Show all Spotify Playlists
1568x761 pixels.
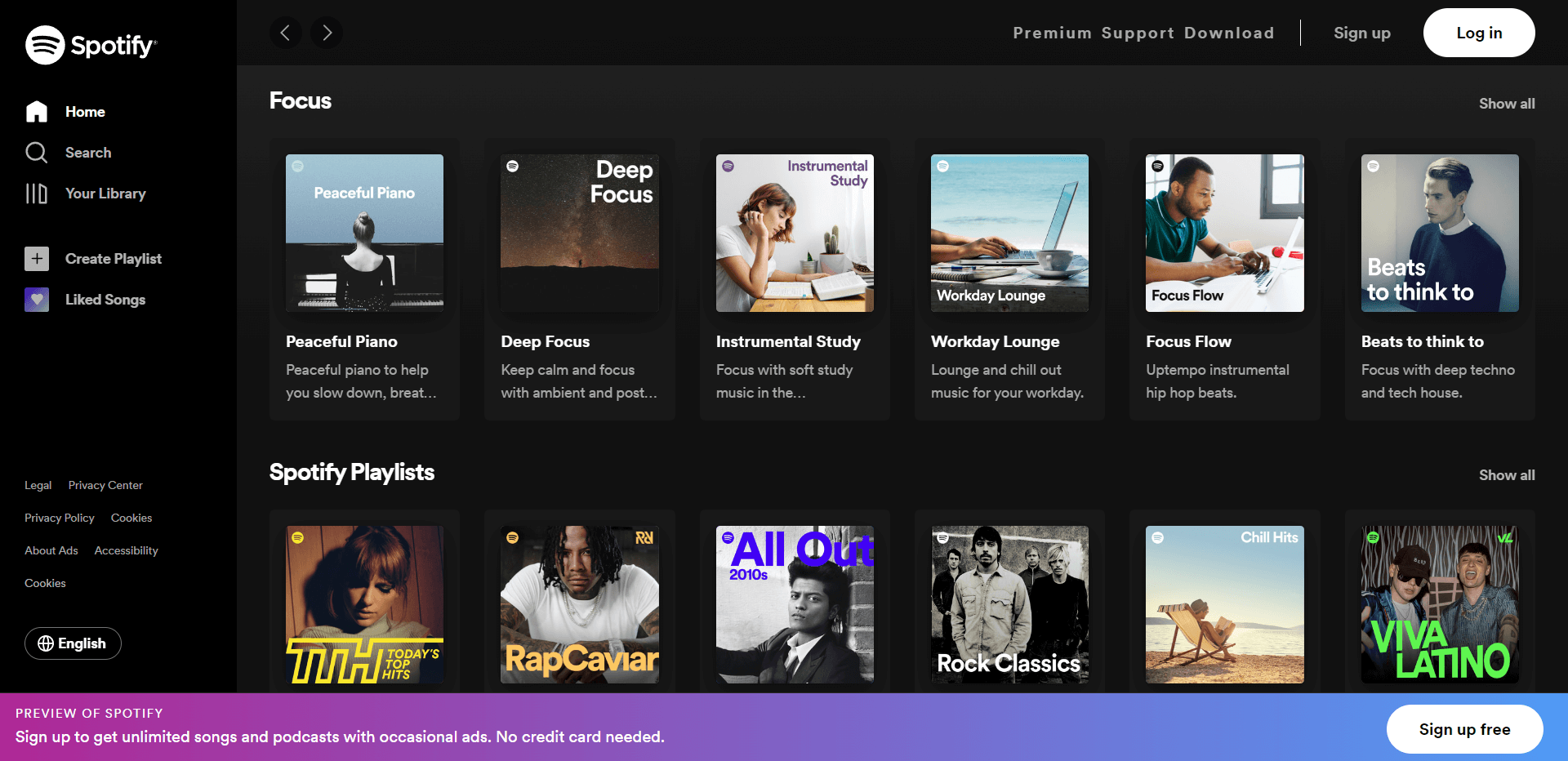point(1507,475)
